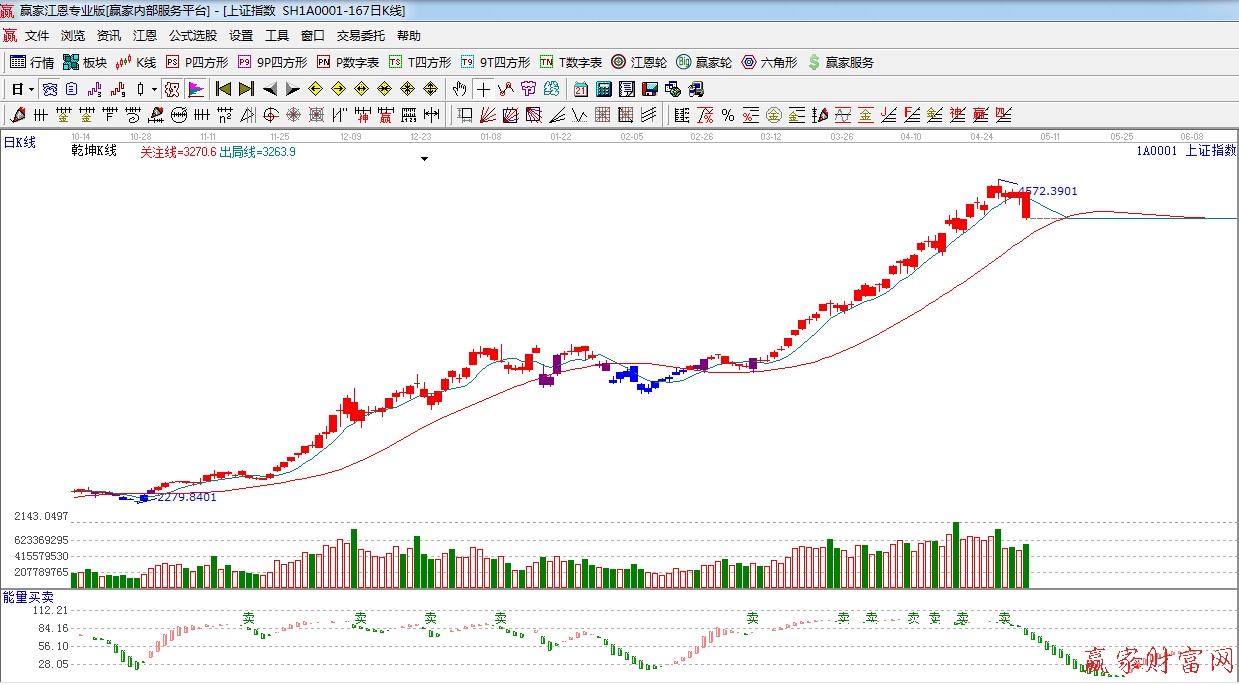Image resolution: width=1239 pixels, height=685 pixels.
Task: Click the hand pan tool icon
Action: [459, 89]
